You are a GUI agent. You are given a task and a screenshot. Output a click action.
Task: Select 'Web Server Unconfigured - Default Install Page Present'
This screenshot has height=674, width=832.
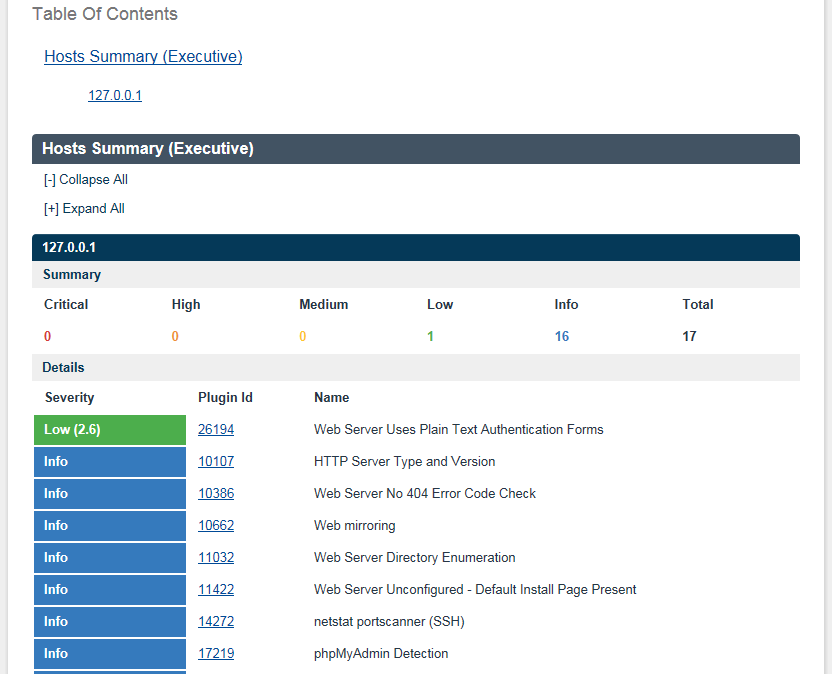point(475,589)
